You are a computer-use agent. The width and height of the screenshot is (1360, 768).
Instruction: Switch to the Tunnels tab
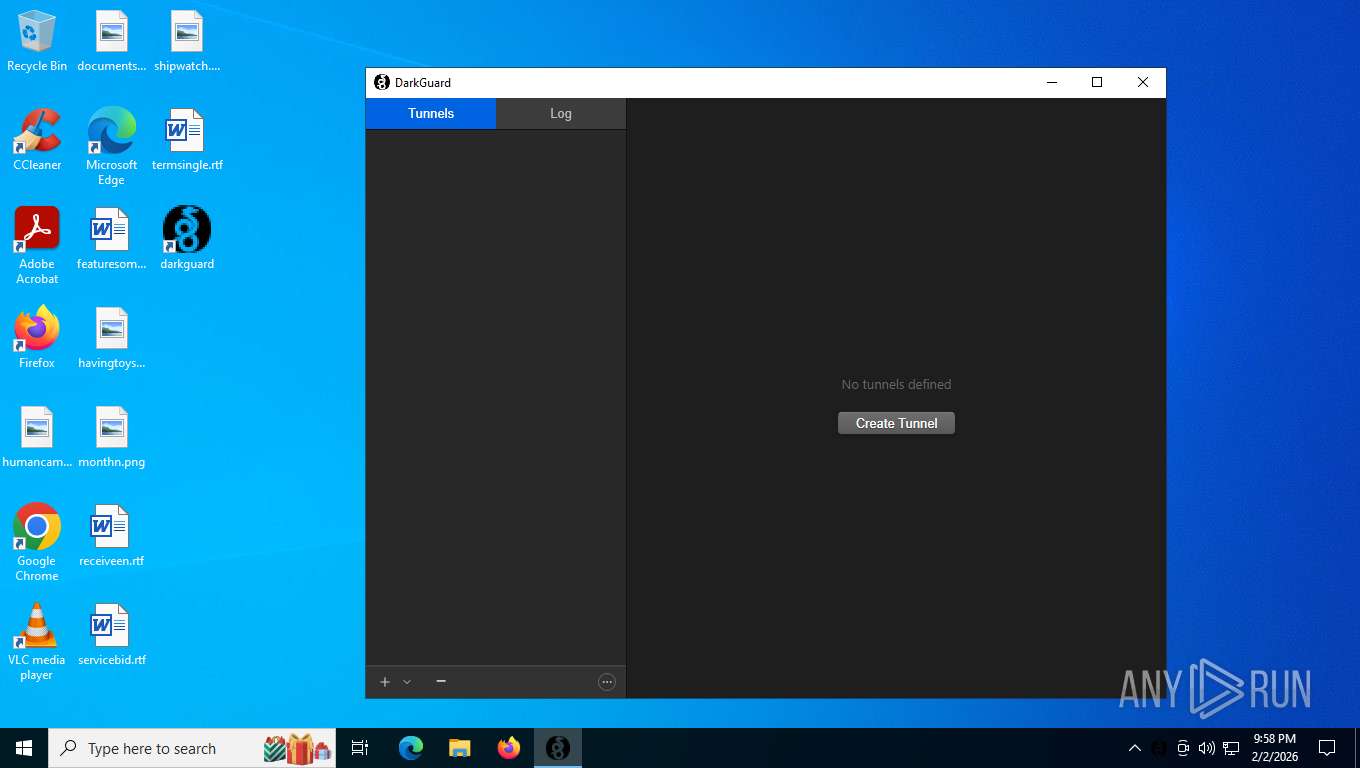(431, 113)
